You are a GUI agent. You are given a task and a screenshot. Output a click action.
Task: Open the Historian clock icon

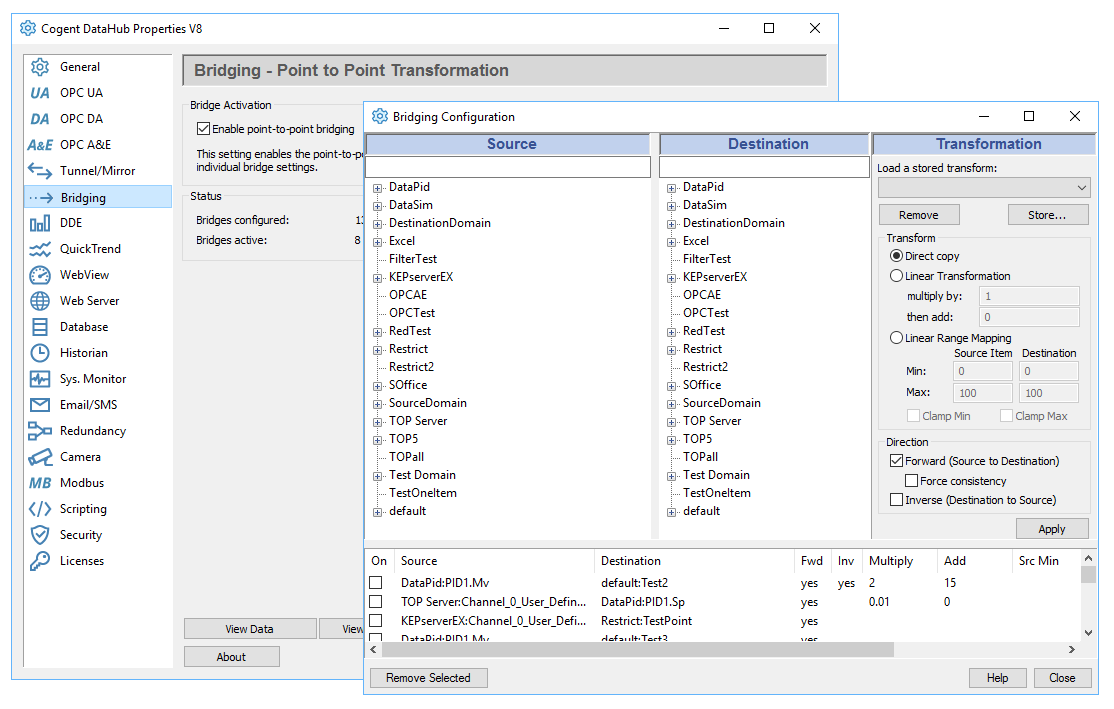(40, 353)
